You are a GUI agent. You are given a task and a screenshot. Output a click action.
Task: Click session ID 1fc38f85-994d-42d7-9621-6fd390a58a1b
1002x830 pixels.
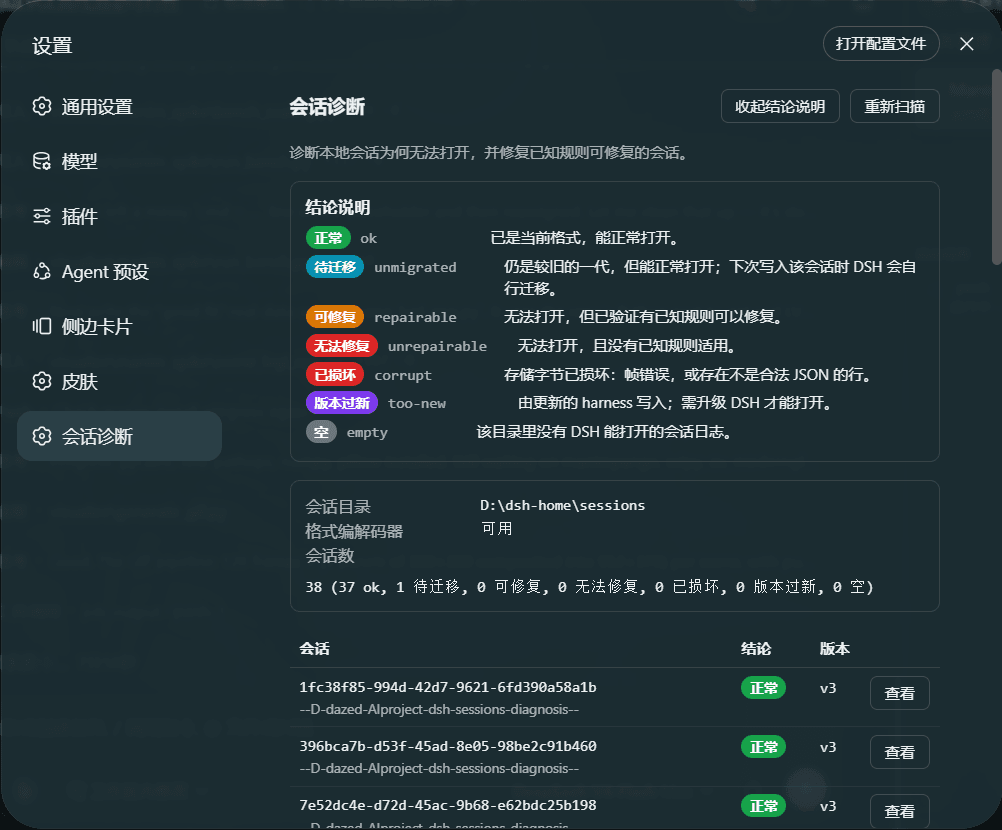(448, 688)
